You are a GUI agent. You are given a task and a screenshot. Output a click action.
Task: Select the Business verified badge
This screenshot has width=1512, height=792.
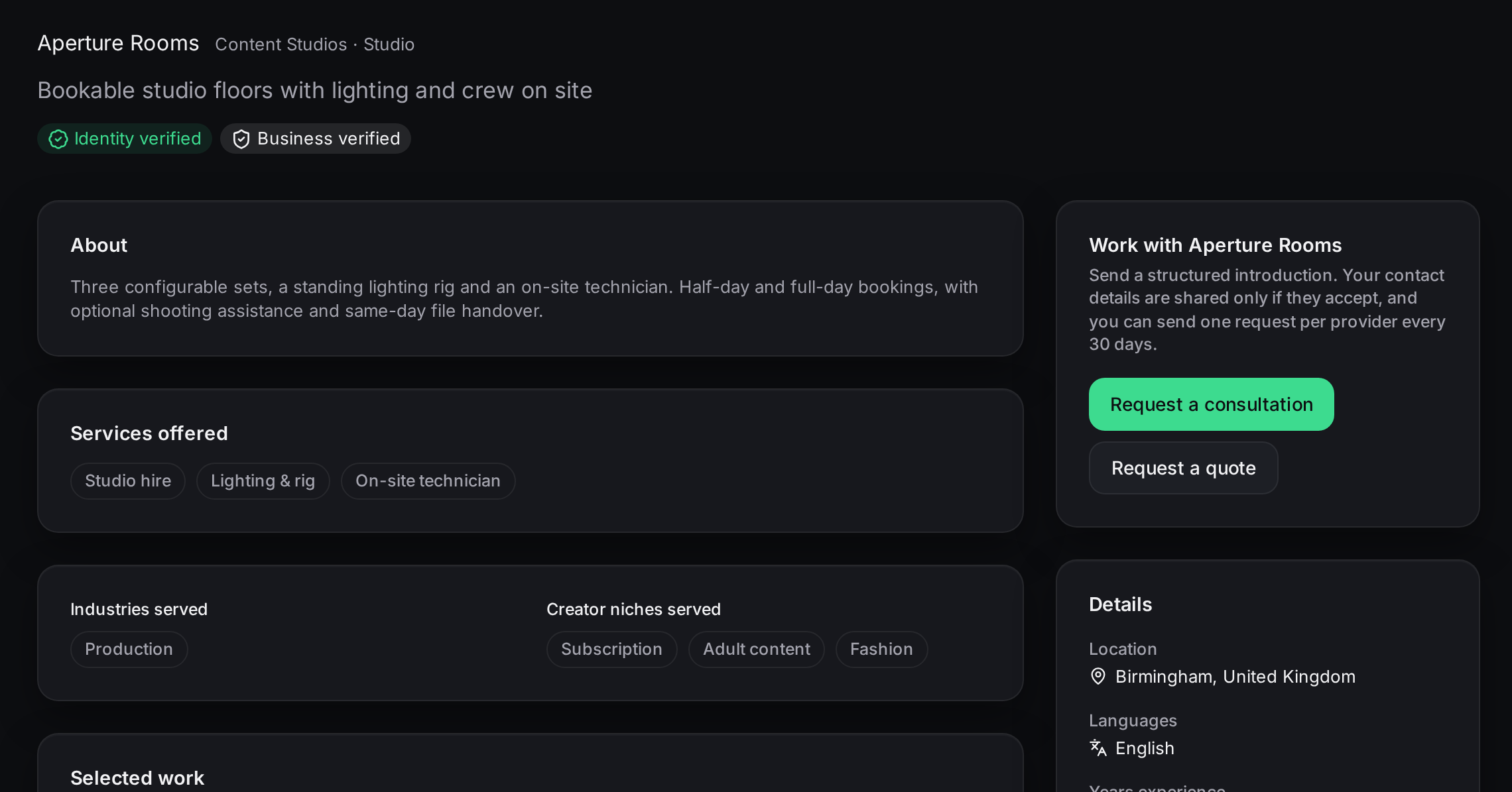pyautogui.click(x=316, y=139)
